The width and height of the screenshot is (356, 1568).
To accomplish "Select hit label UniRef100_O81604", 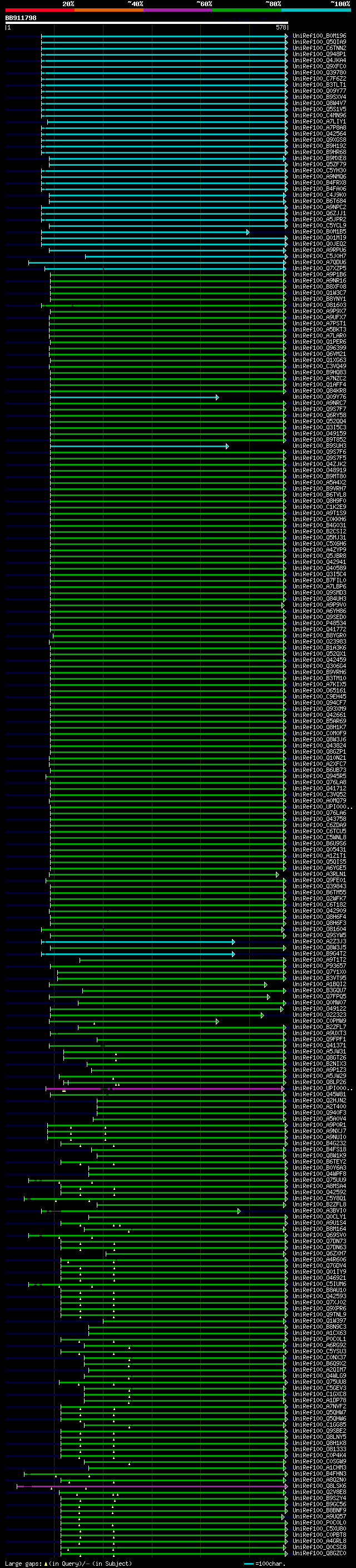I will pyautogui.click(x=319, y=929).
